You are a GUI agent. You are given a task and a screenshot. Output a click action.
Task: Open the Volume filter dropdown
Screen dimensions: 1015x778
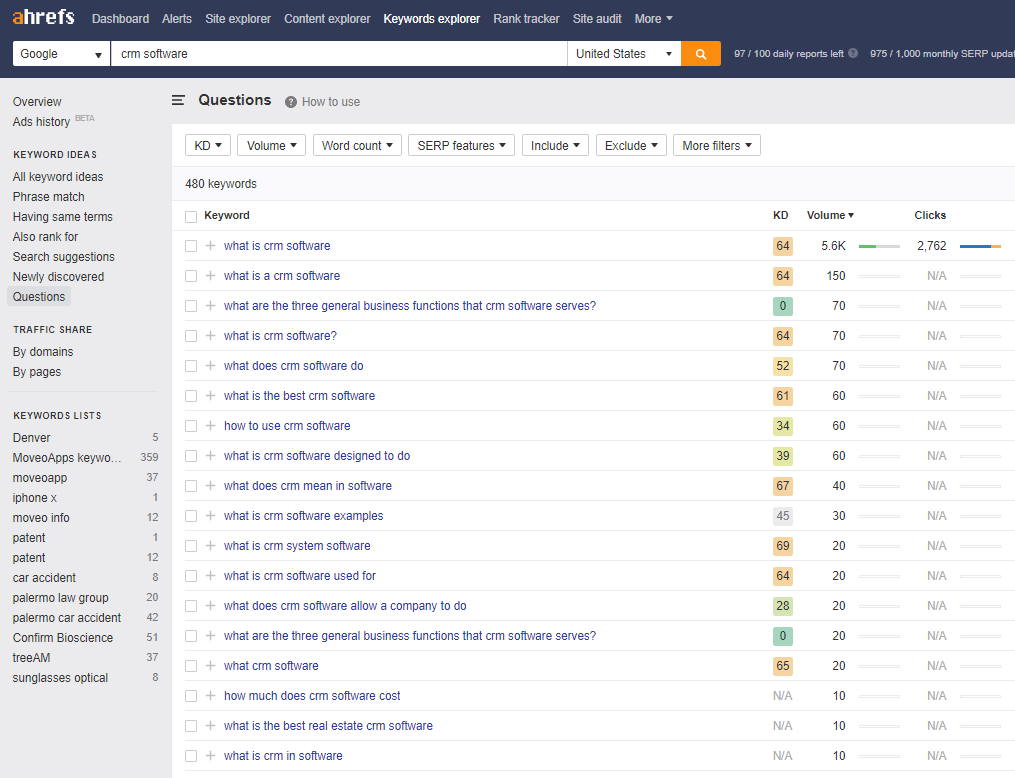[271, 146]
